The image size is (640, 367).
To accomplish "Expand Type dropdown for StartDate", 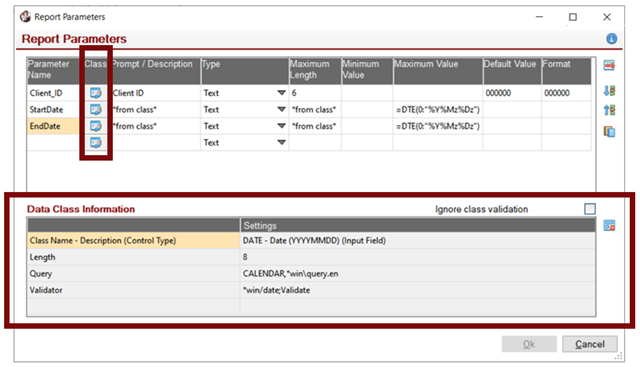I will click(x=281, y=109).
